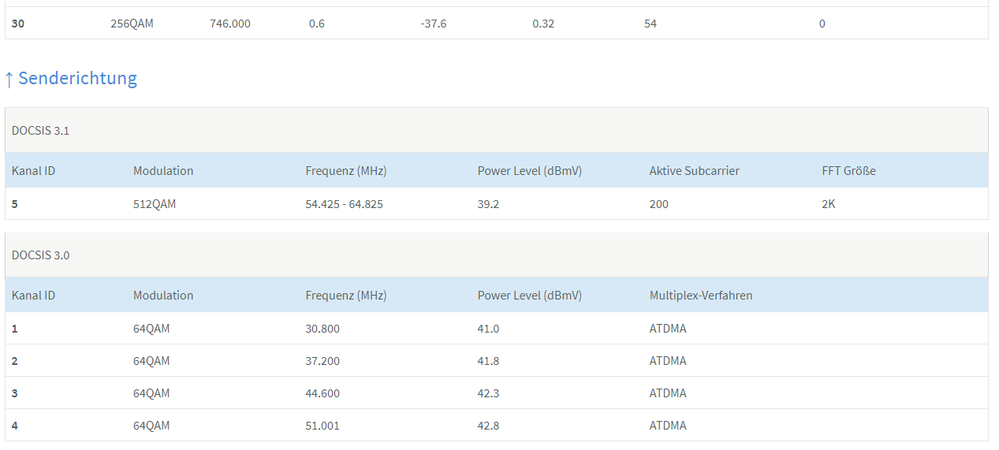Viewport: 999px width, 450px height.
Task: Select the DOCSIS 3.0 section header
Action: [x=40, y=255]
